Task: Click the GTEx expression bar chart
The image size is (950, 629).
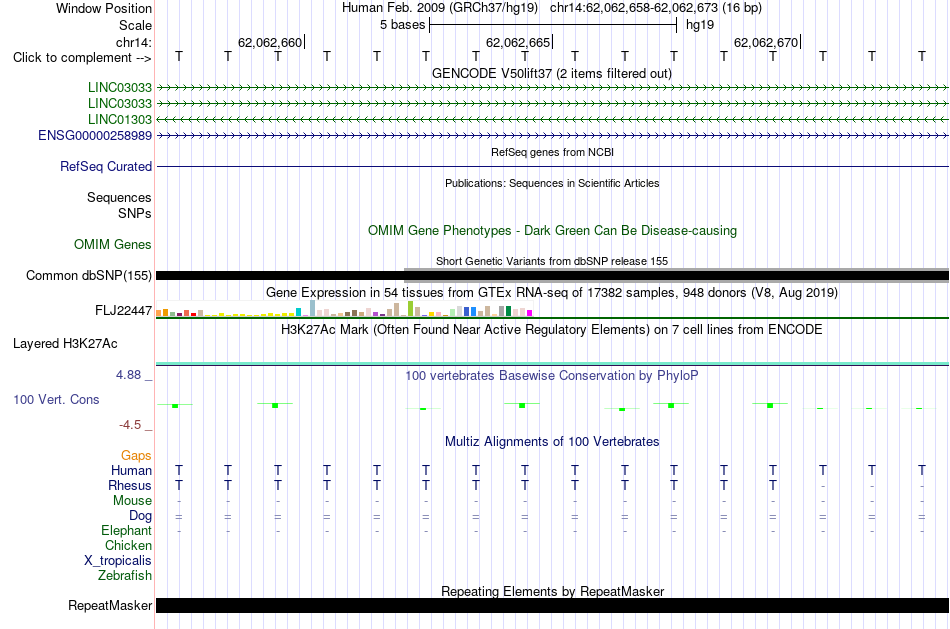Action: (344, 309)
